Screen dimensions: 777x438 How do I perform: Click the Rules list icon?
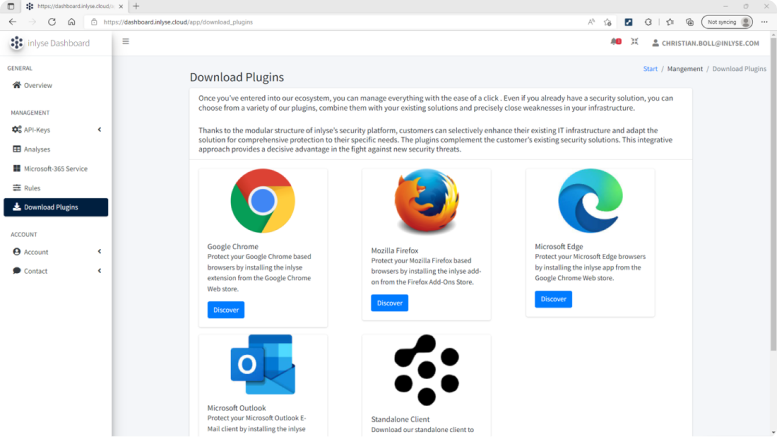click(x=17, y=188)
